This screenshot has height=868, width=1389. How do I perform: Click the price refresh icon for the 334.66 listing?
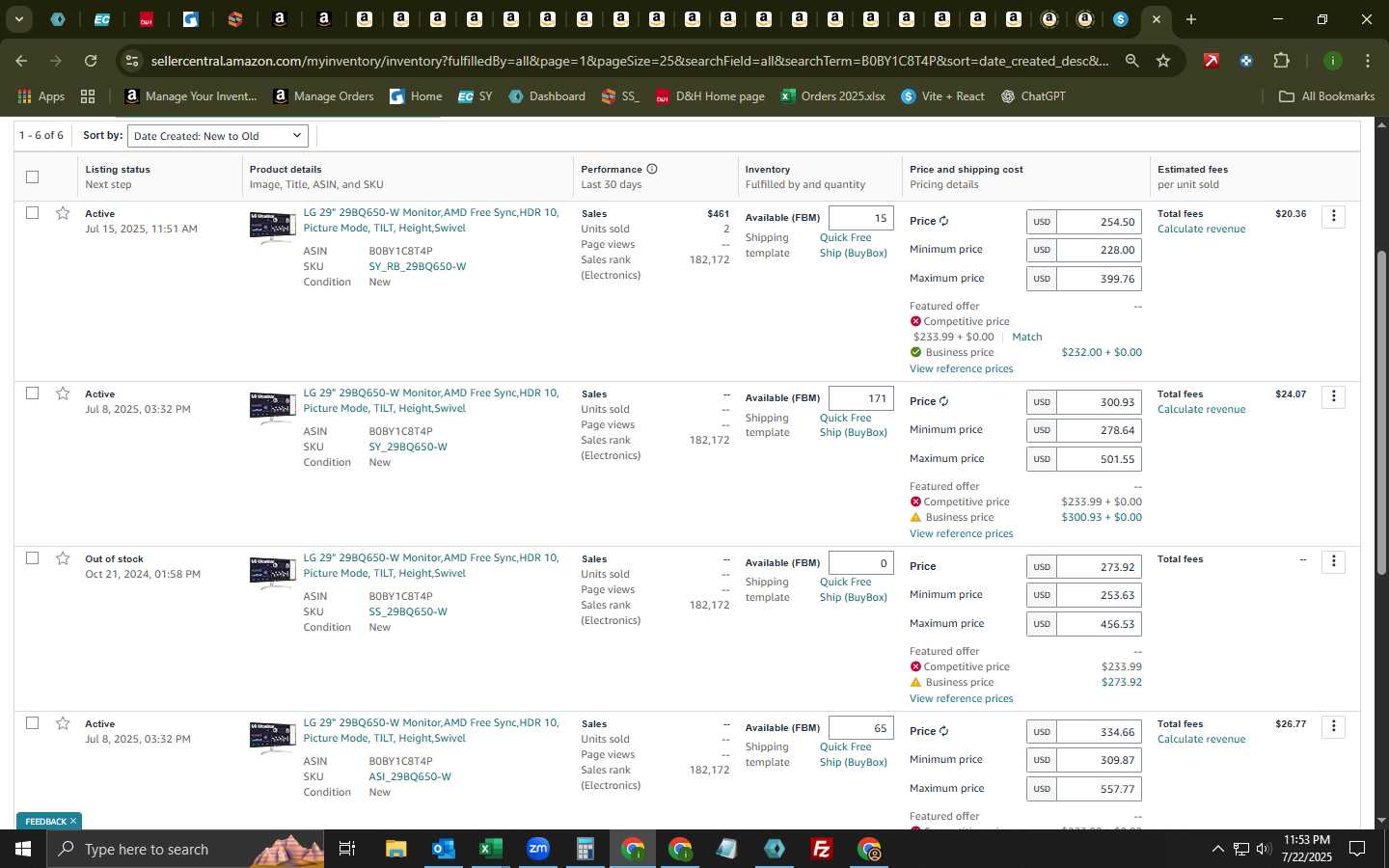coord(944,731)
